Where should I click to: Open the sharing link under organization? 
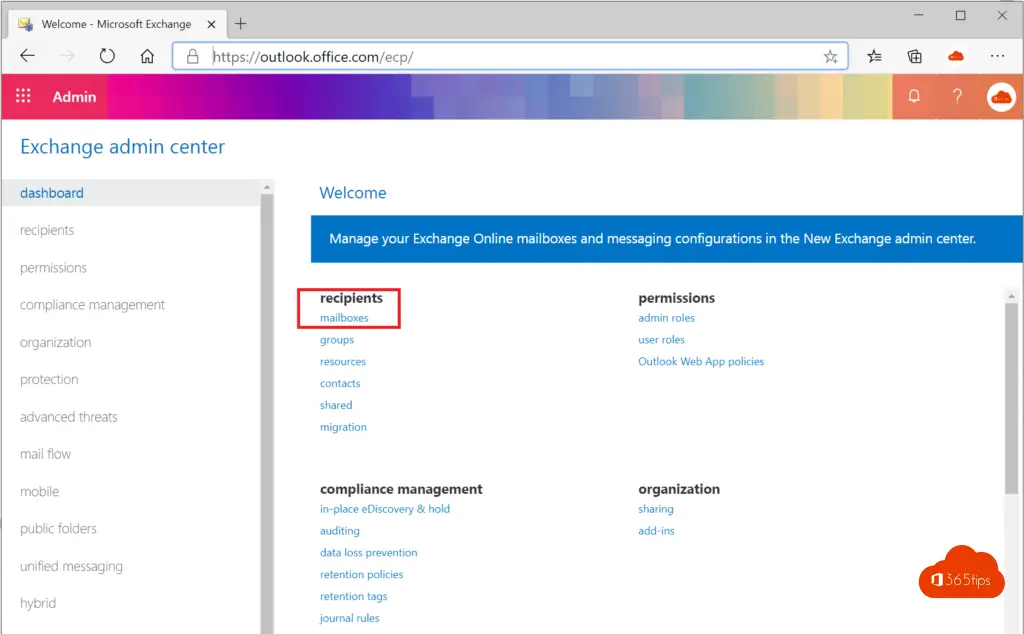tap(656, 509)
